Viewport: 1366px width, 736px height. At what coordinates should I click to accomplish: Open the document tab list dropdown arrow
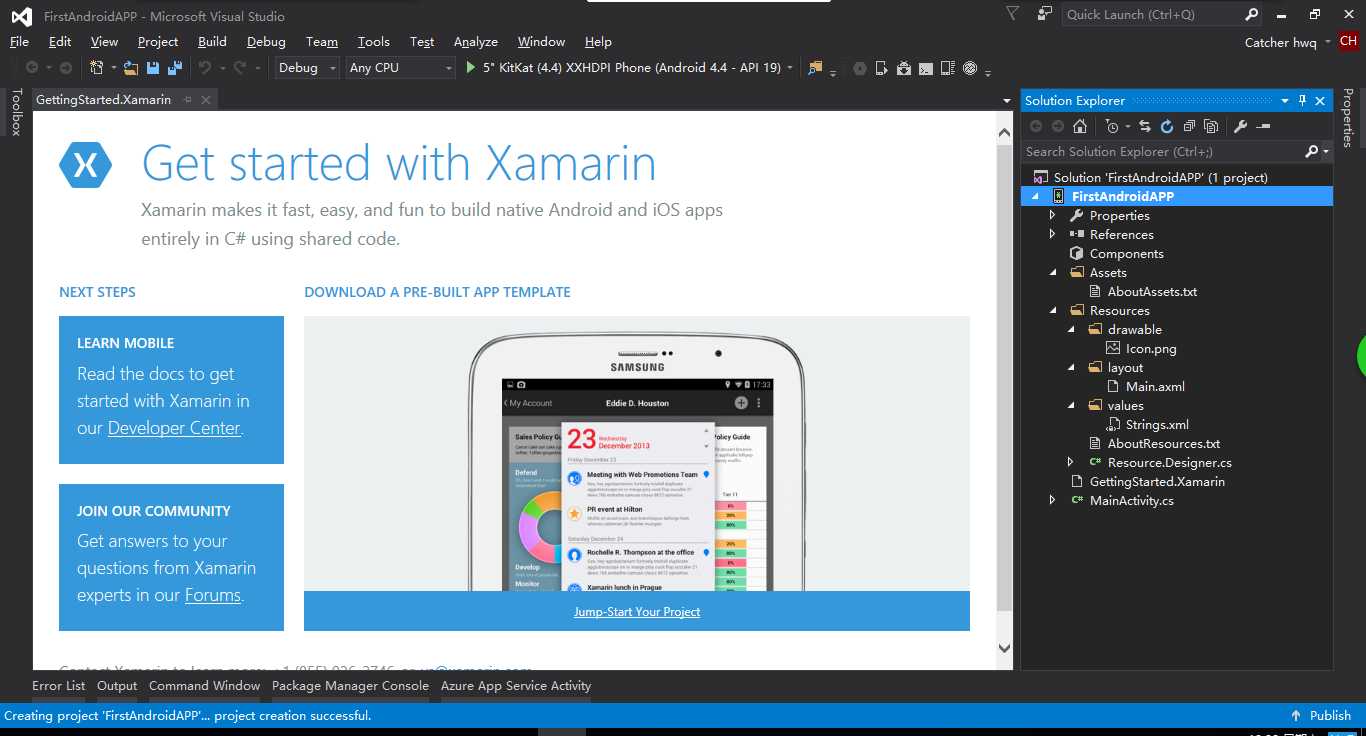pos(1006,101)
